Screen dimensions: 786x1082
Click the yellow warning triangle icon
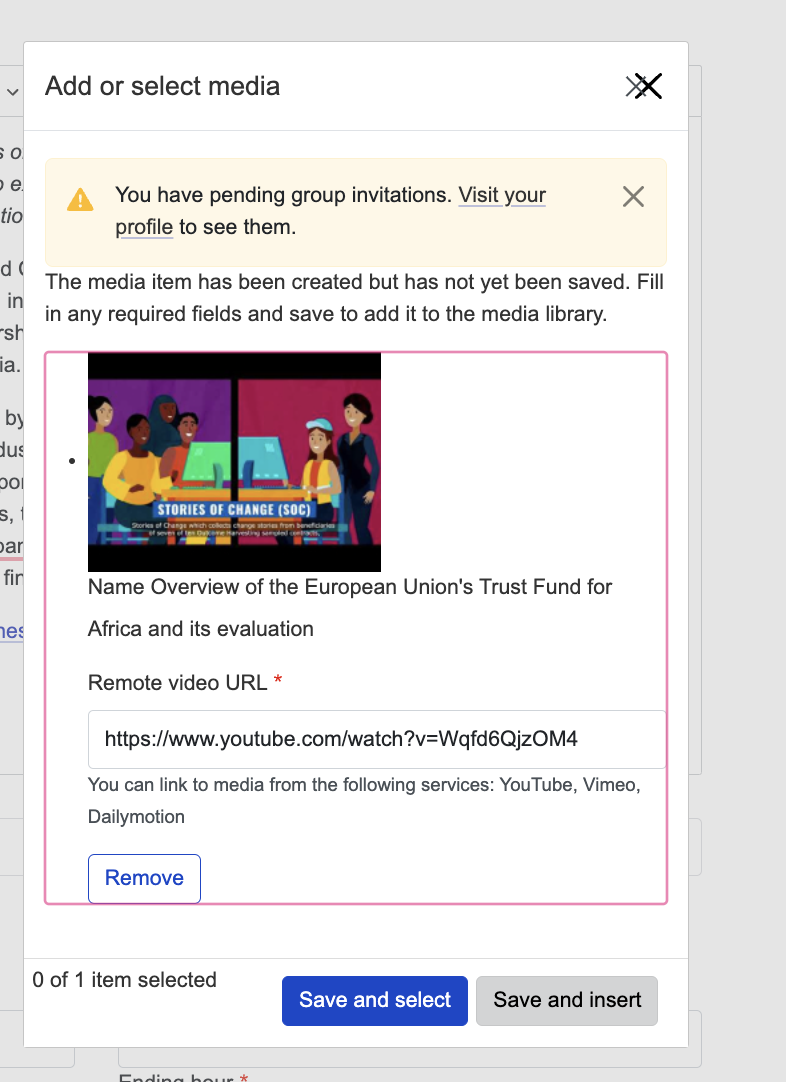[x=80, y=200]
